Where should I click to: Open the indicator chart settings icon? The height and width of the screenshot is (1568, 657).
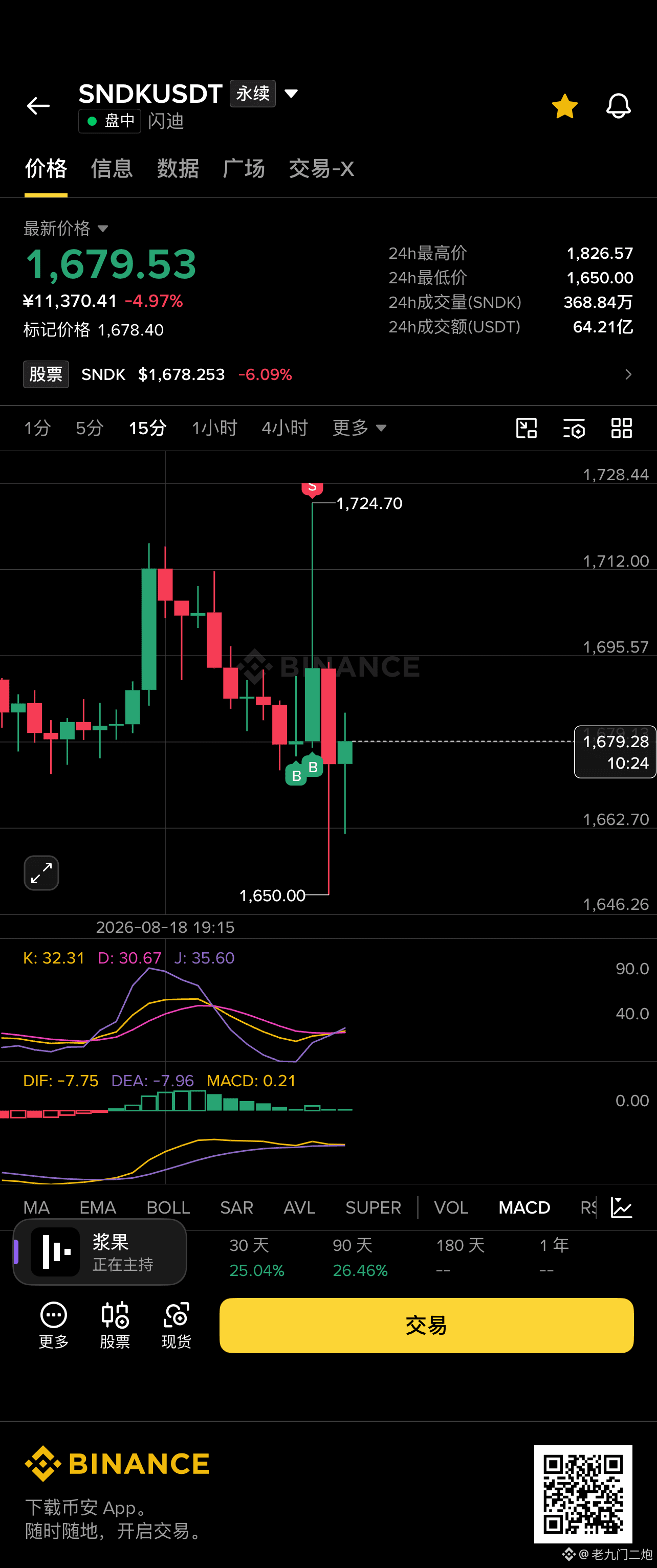[622, 1207]
